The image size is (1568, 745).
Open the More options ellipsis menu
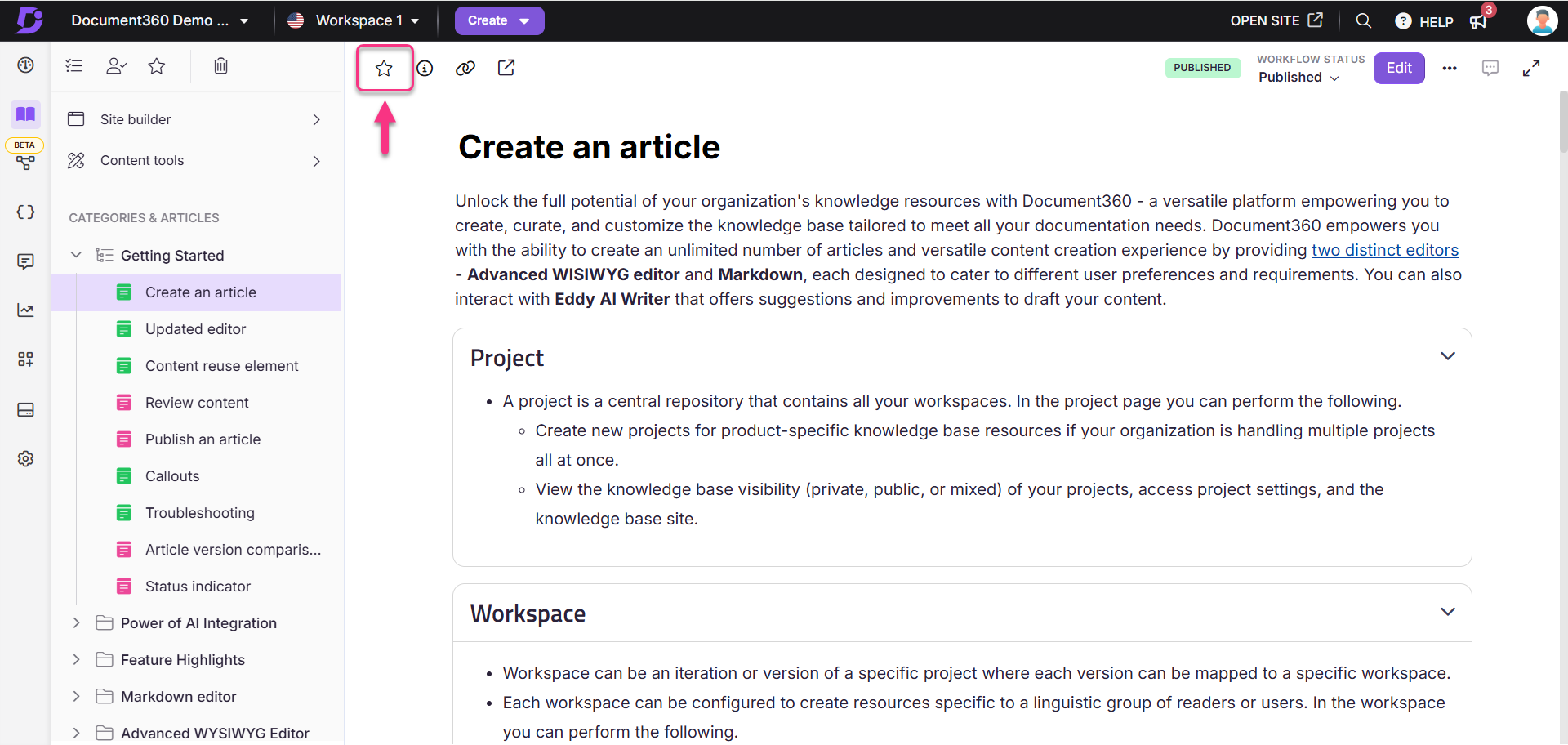pos(1450,68)
